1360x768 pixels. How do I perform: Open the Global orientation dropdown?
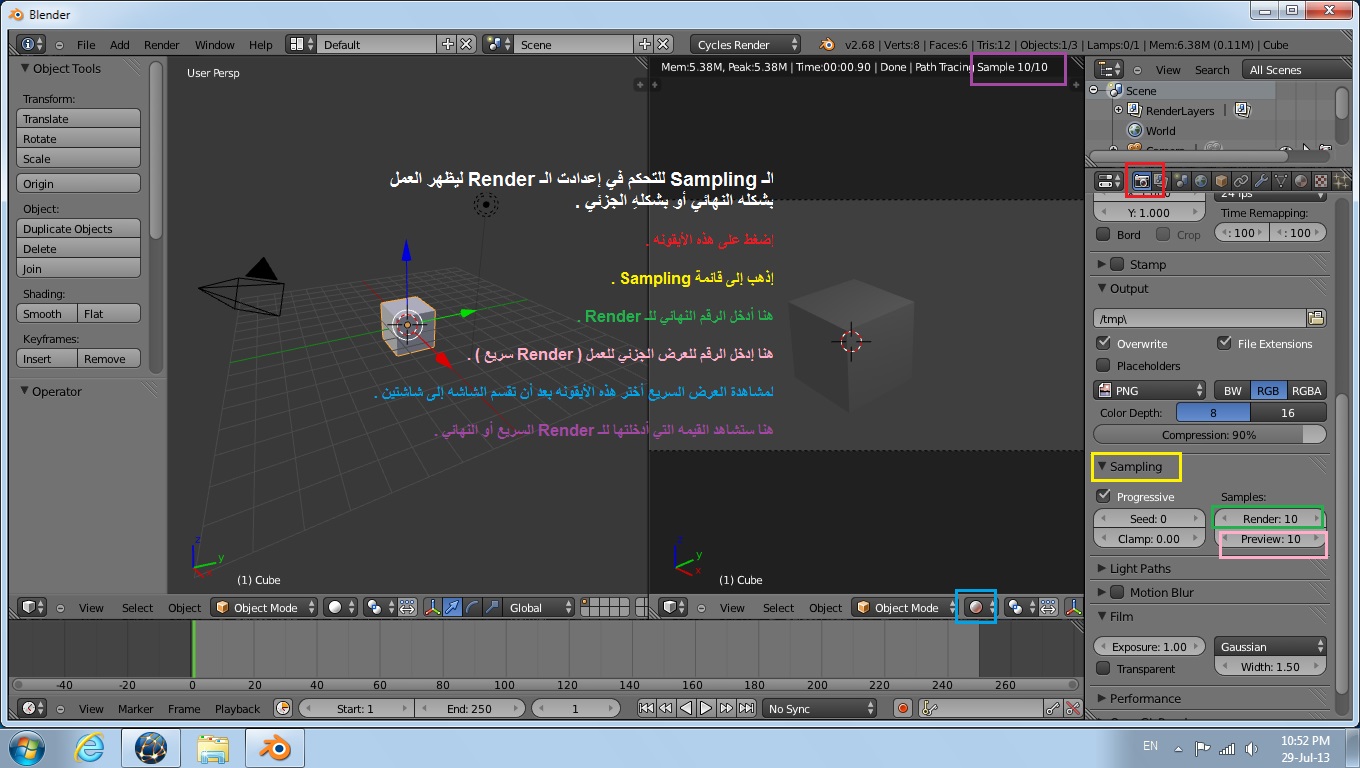click(541, 607)
